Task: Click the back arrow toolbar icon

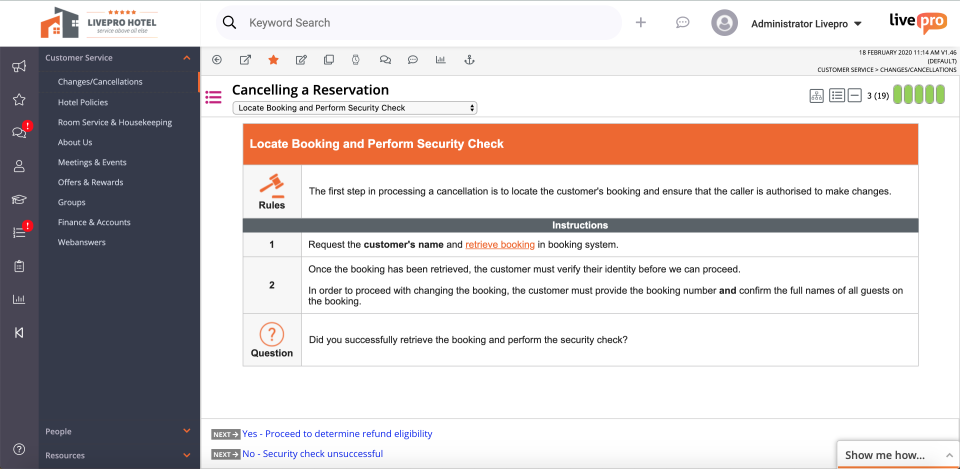Action: tap(217, 60)
